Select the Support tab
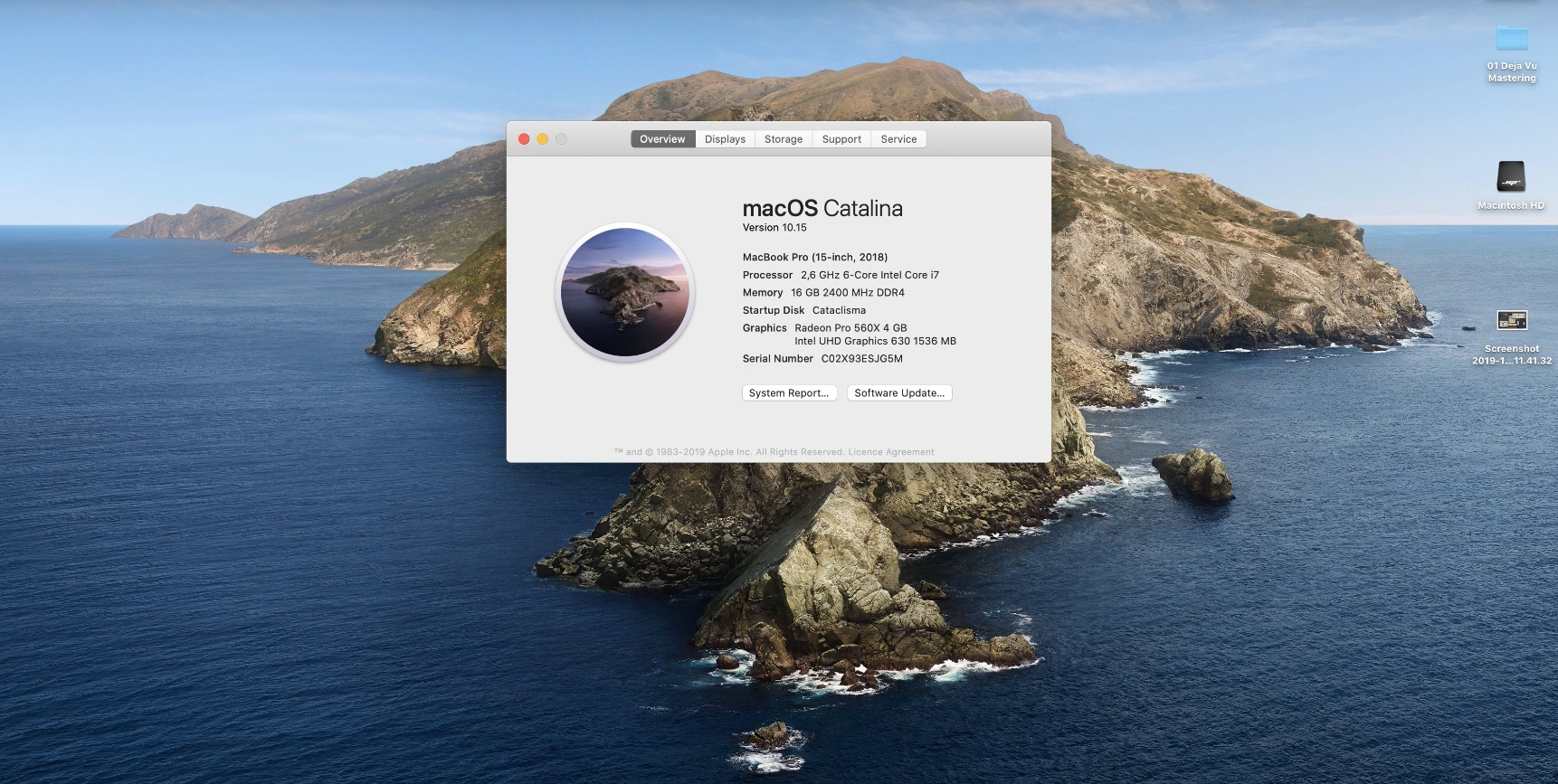Image resolution: width=1558 pixels, height=784 pixels. (841, 139)
